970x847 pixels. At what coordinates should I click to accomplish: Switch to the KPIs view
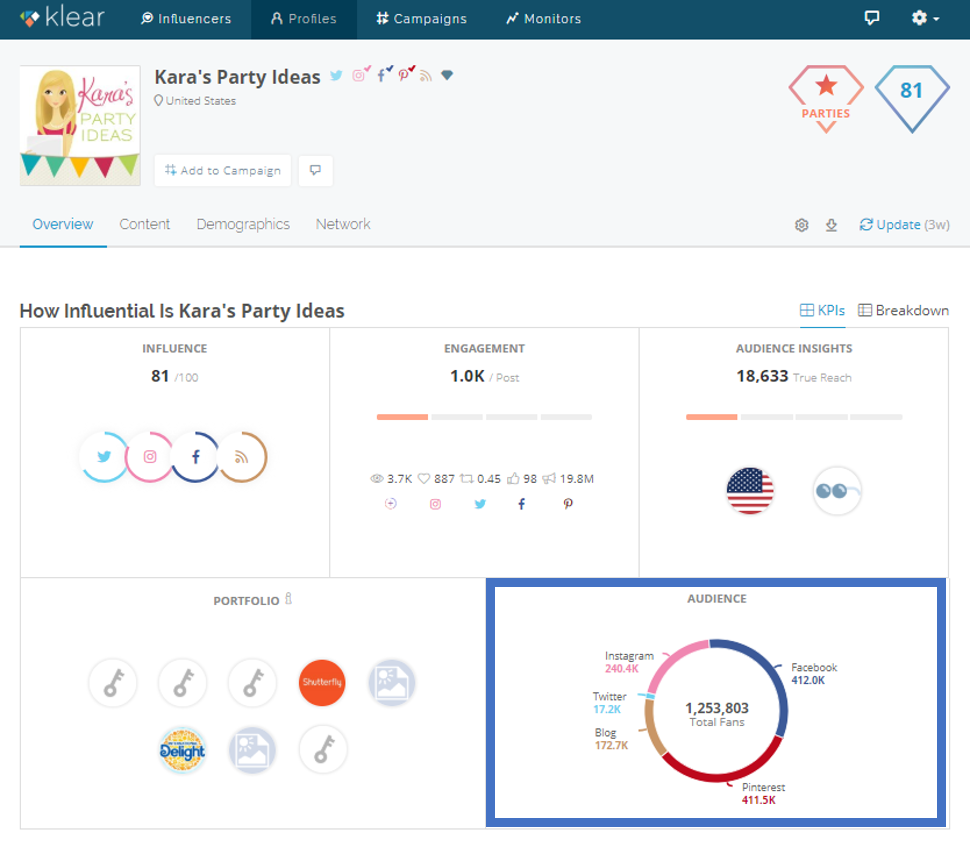822,311
